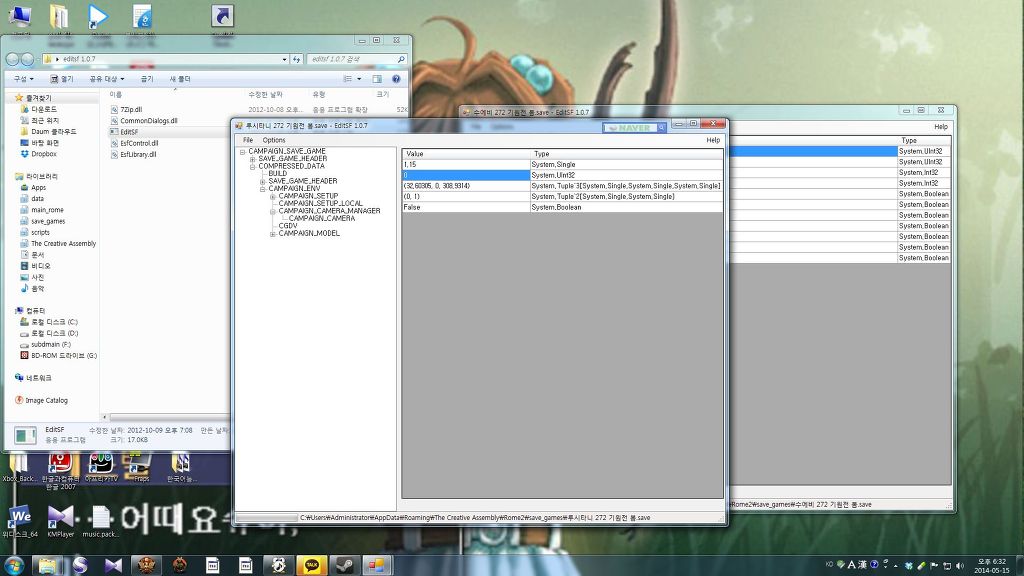Collapse the CAMPAIGN_SAVE_GAME root node
The width and height of the screenshot is (1024, 576).
[x=243, y=151]
